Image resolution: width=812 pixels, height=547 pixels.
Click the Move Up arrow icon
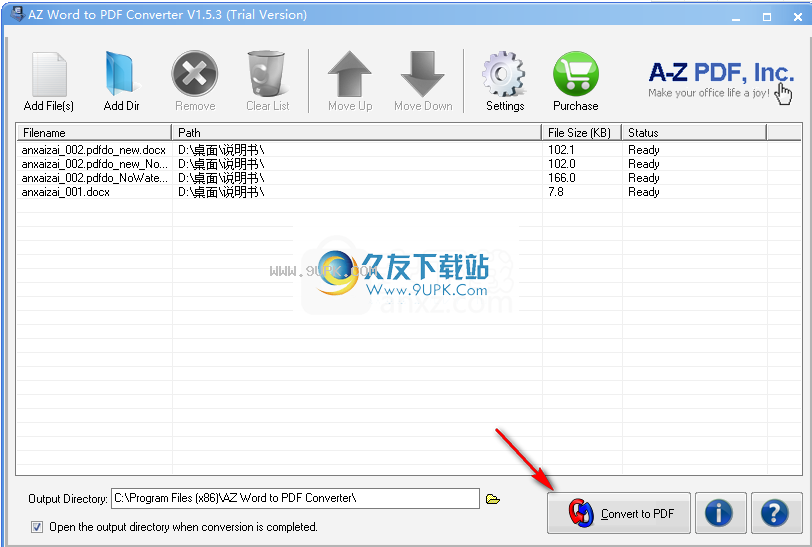[x=350, y=74]
